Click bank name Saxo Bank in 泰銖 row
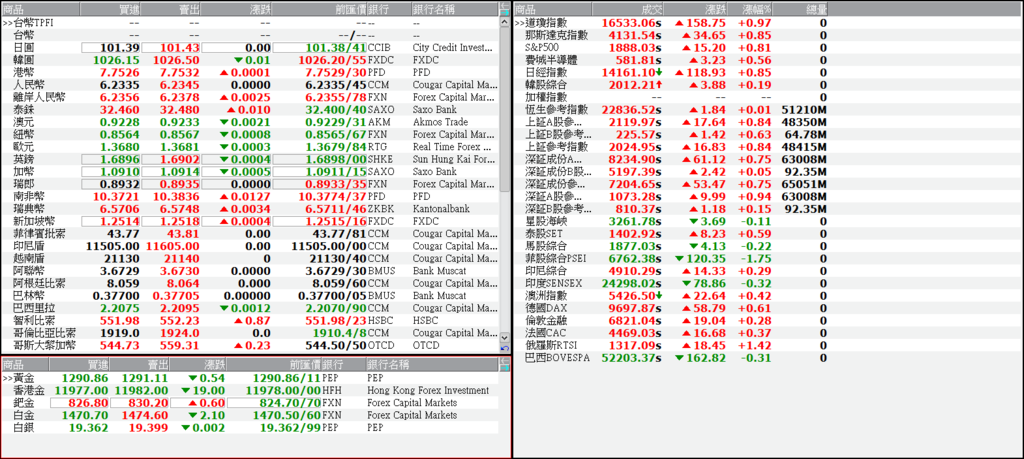This screenshot has height=459, width=1024. point(434,110)
